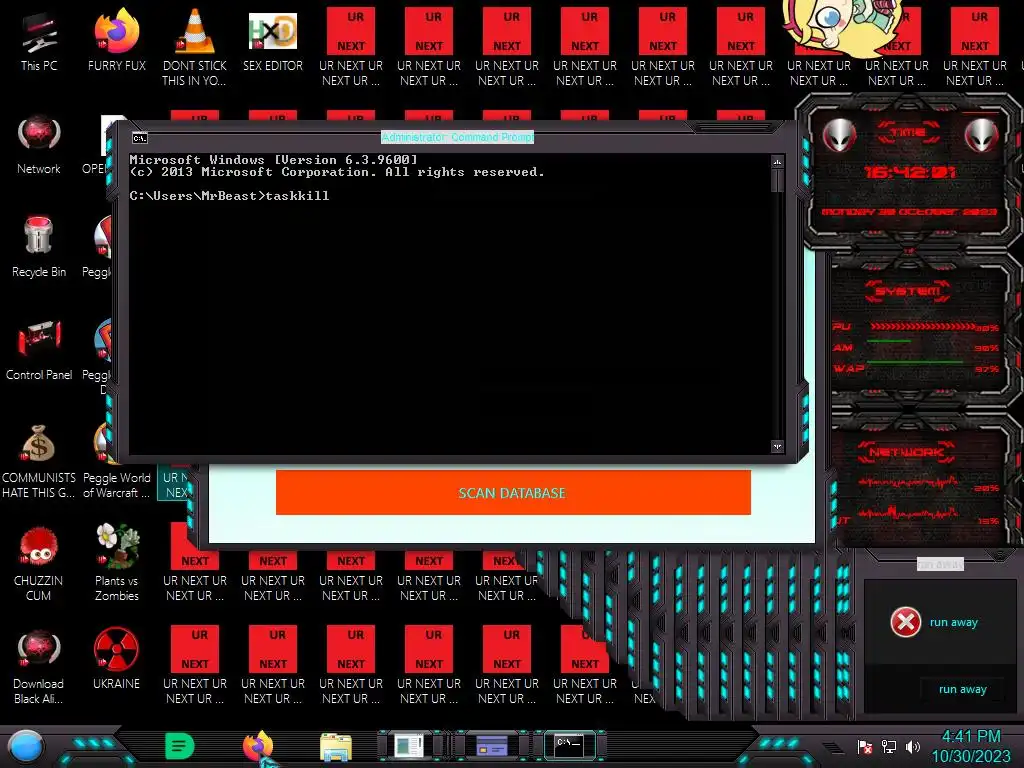Viewport: 1024px width, 768px height.
Task: Click the Microsoft Windows version line
Action: click(x=273, y=159)
